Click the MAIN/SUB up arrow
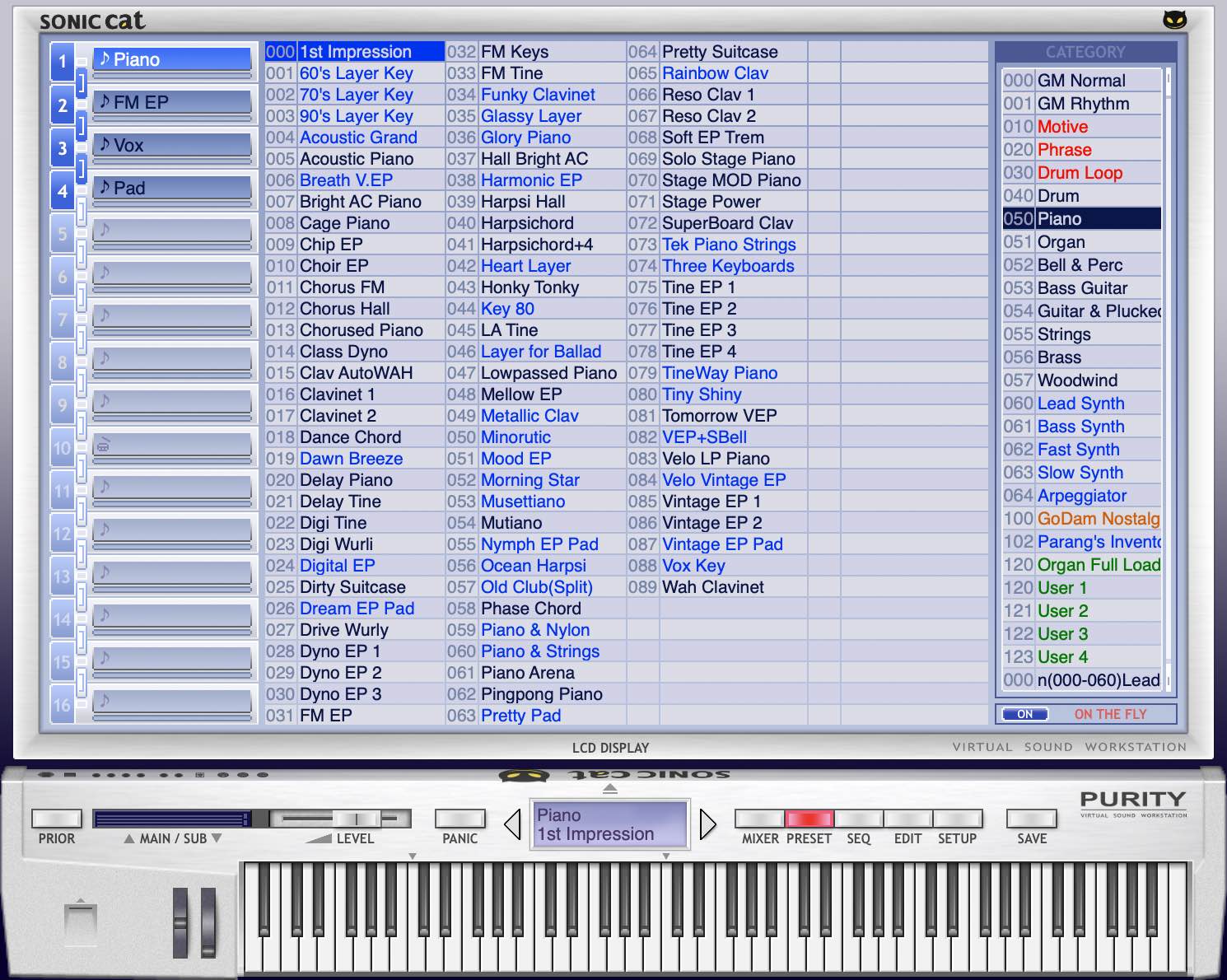This screenshot has height=980, width=1227. point(129,837)
